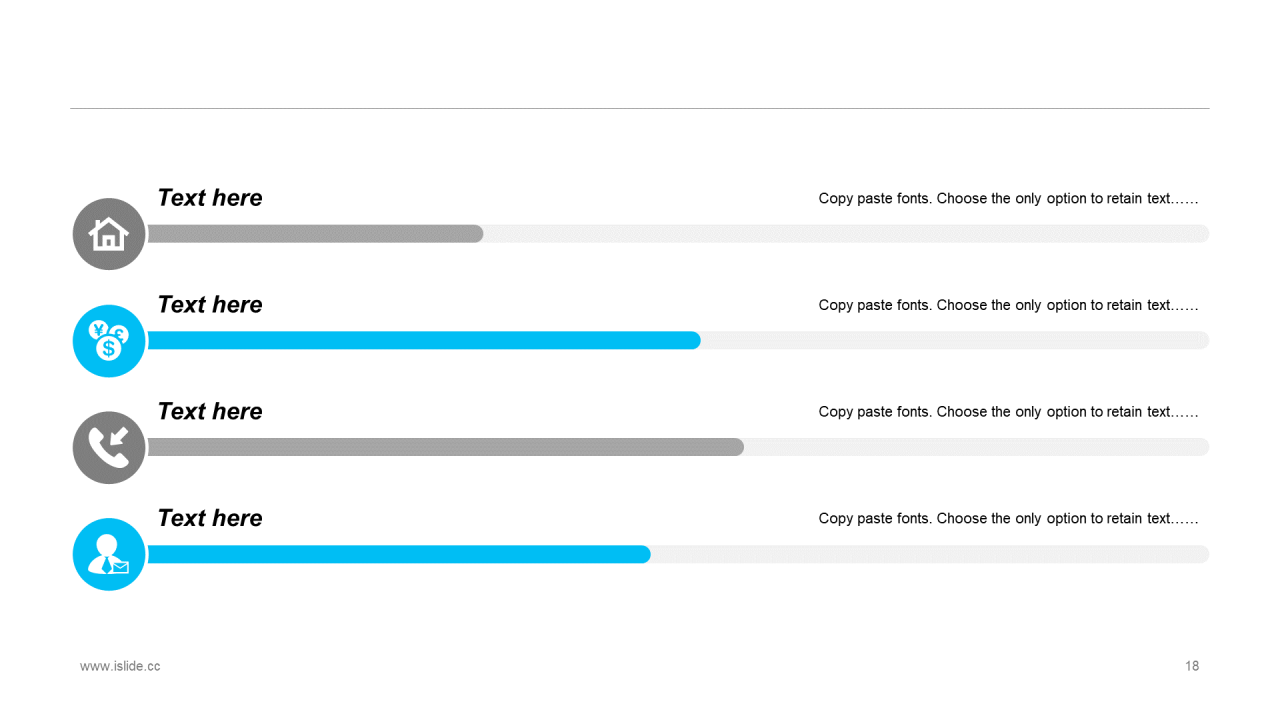The height and width of the screenshot is (720, 1280).
Task: Click the blue currency coins icon
Action: tap(109, 341)
